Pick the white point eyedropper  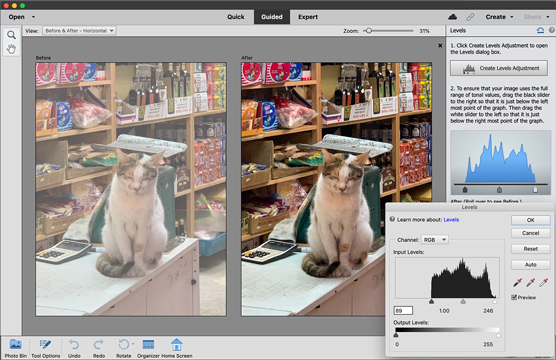543,283
